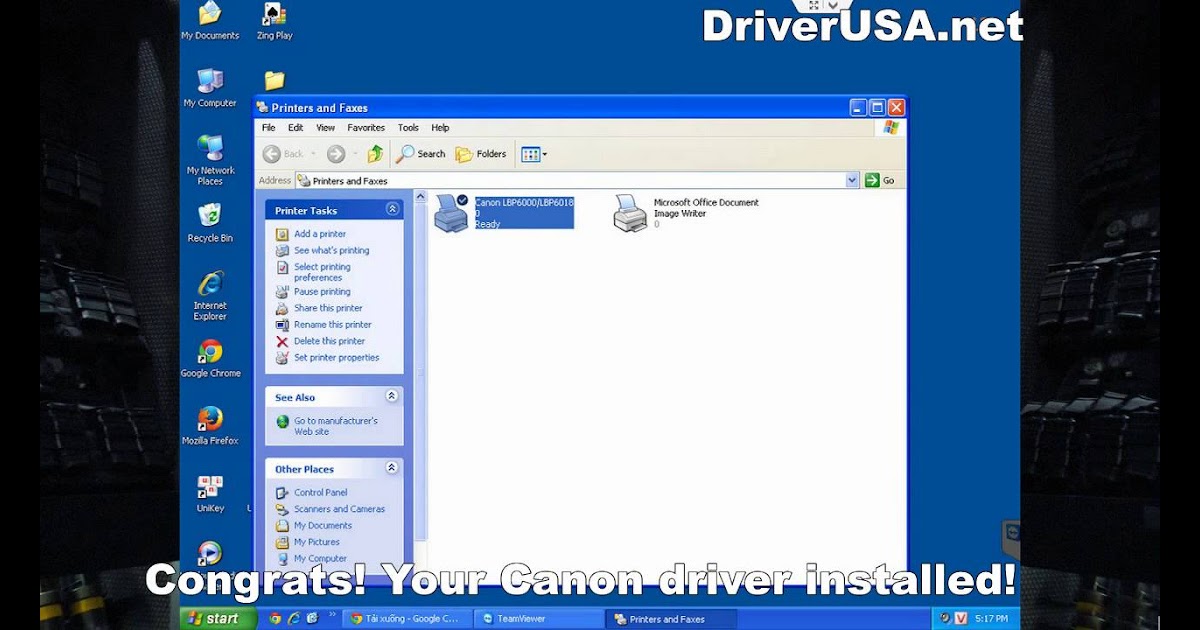
Task: Click Chrome quick launch icon
Action: pyautogui.click(x=275, y=619)
